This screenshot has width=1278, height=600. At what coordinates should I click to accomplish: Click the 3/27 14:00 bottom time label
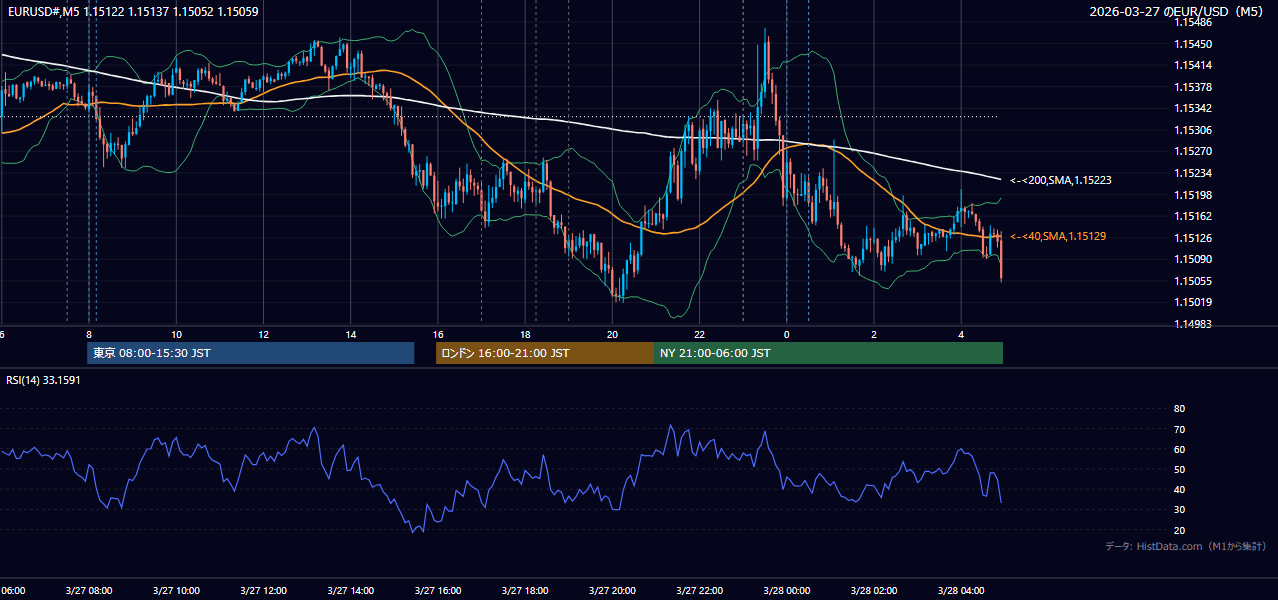click(x=350, y=590)
